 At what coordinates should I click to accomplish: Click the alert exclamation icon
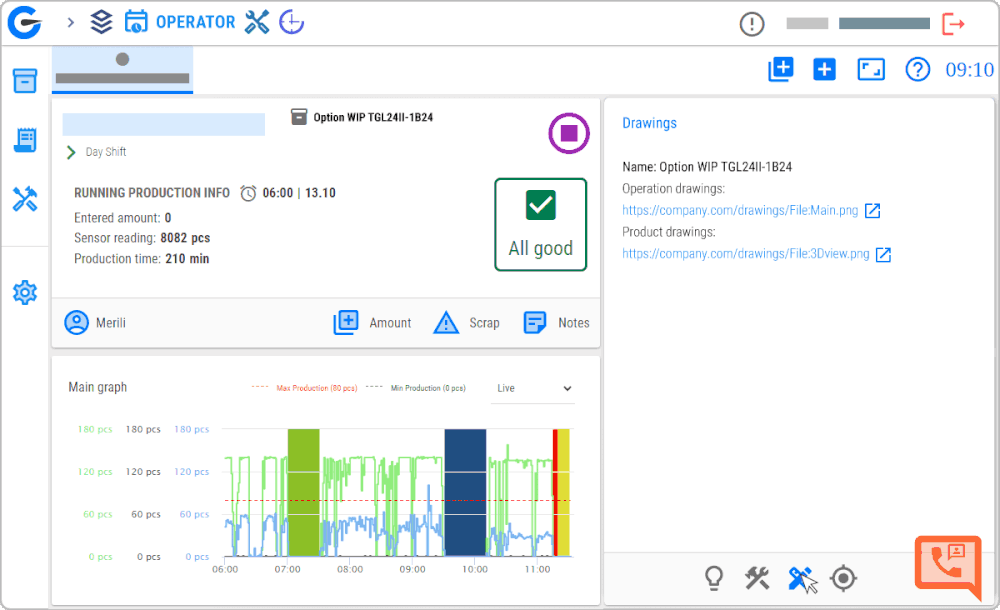click(x=752, y=24)
